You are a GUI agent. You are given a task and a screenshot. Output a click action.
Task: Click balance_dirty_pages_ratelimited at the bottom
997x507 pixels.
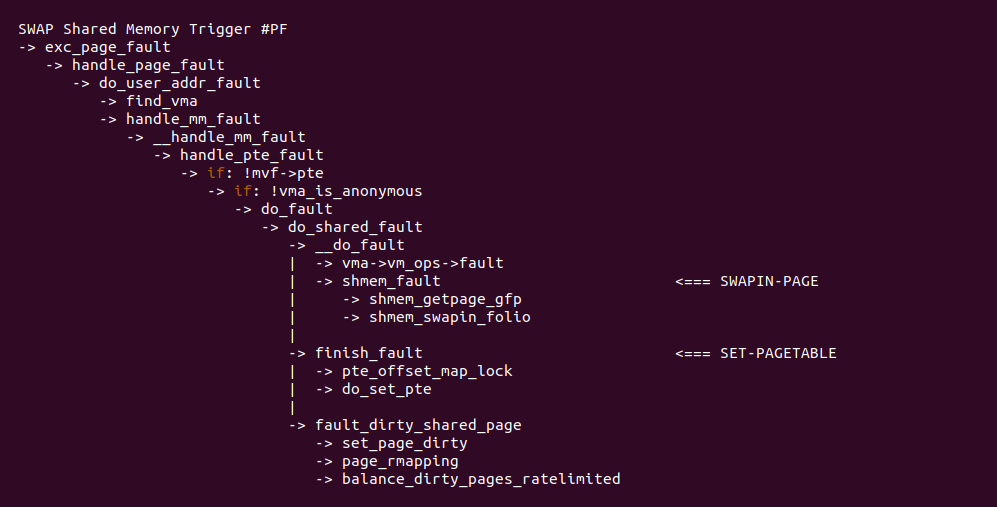pos(481,479)
